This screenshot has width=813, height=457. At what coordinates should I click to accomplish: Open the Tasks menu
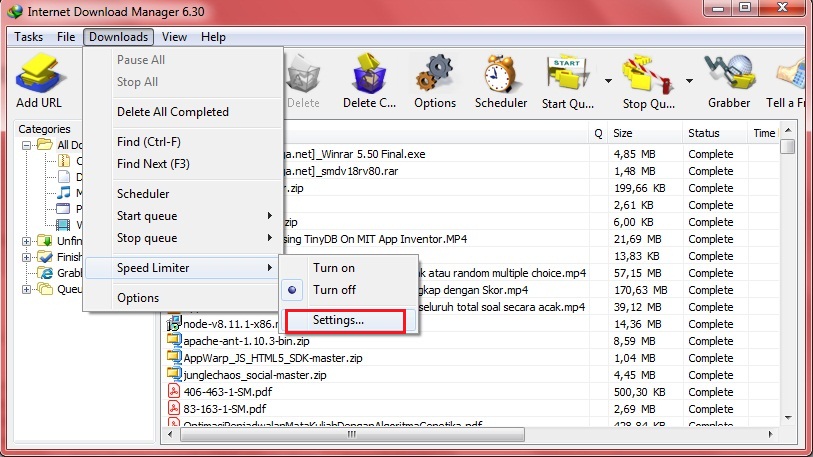click(x=29, y=37)
